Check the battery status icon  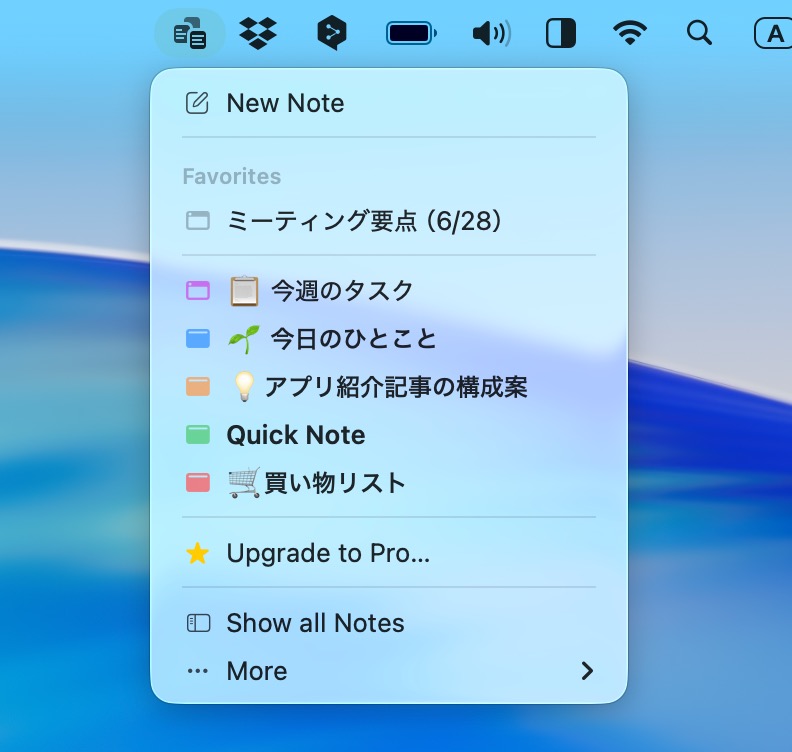point(411,34)
